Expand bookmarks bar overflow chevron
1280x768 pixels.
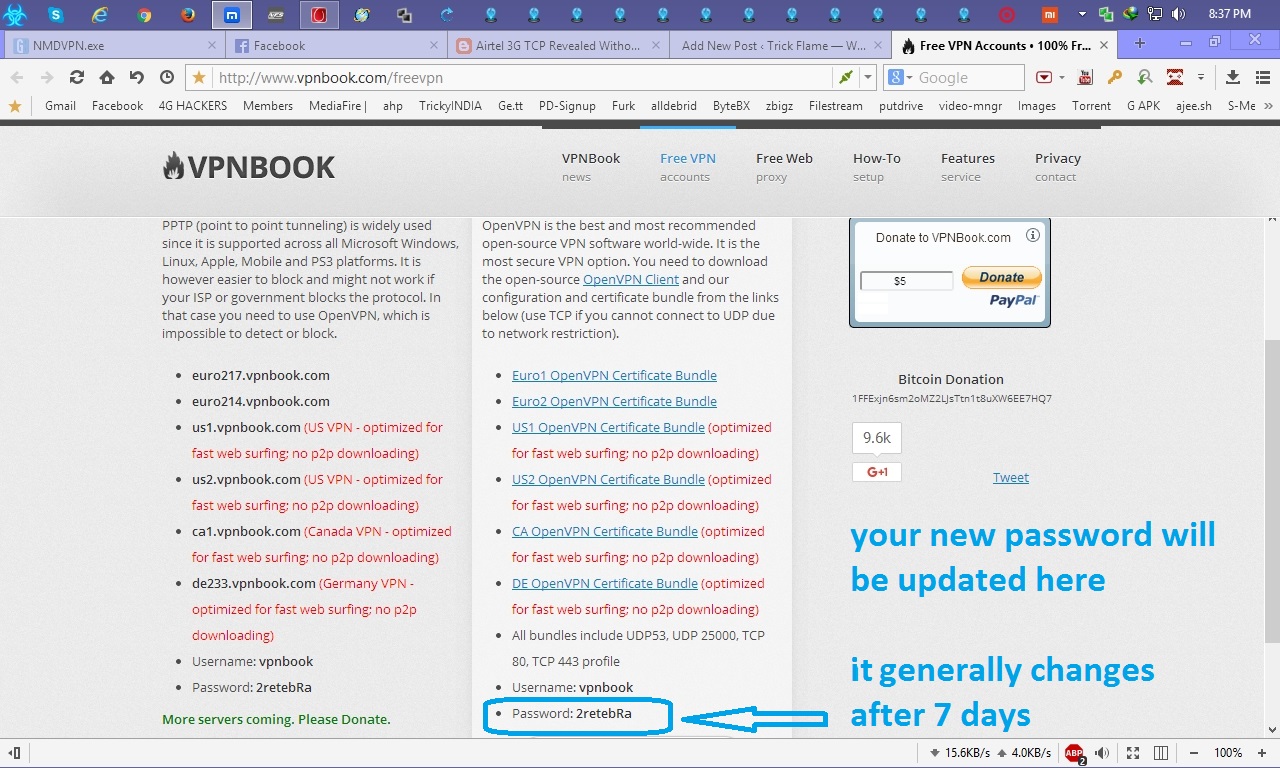[1268, 105]
